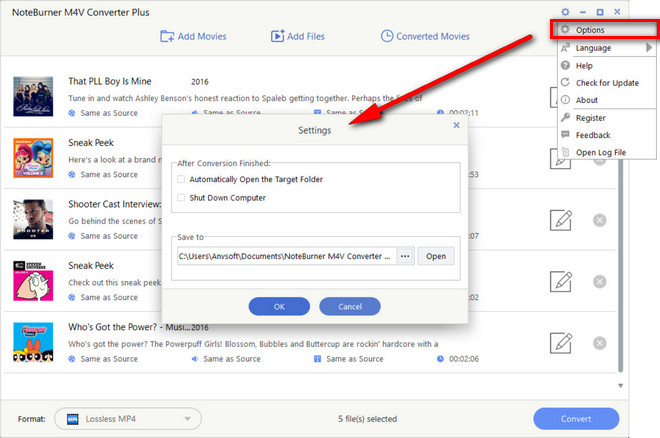Click the Feedback speech bubble icon
This screenshot has width=660, height=438.
pos(565,135)
